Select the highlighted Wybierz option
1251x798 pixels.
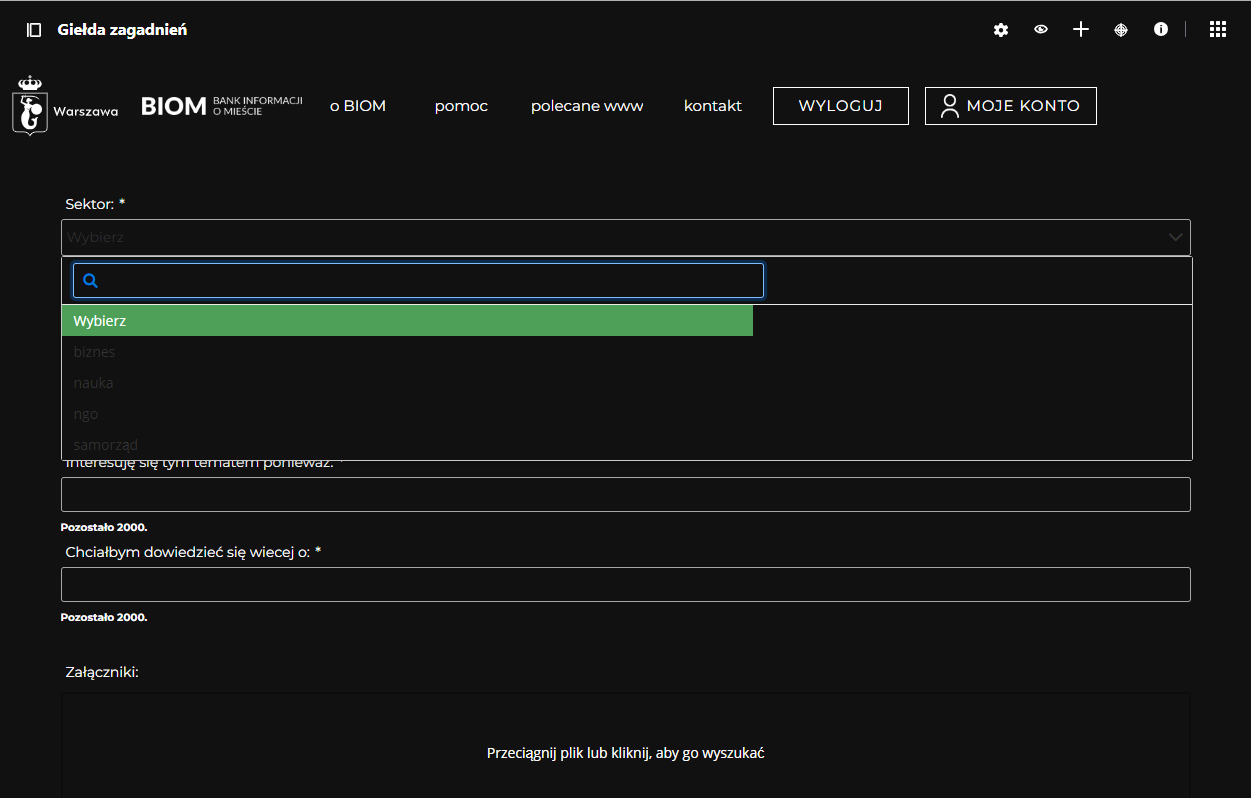(407, 321)
